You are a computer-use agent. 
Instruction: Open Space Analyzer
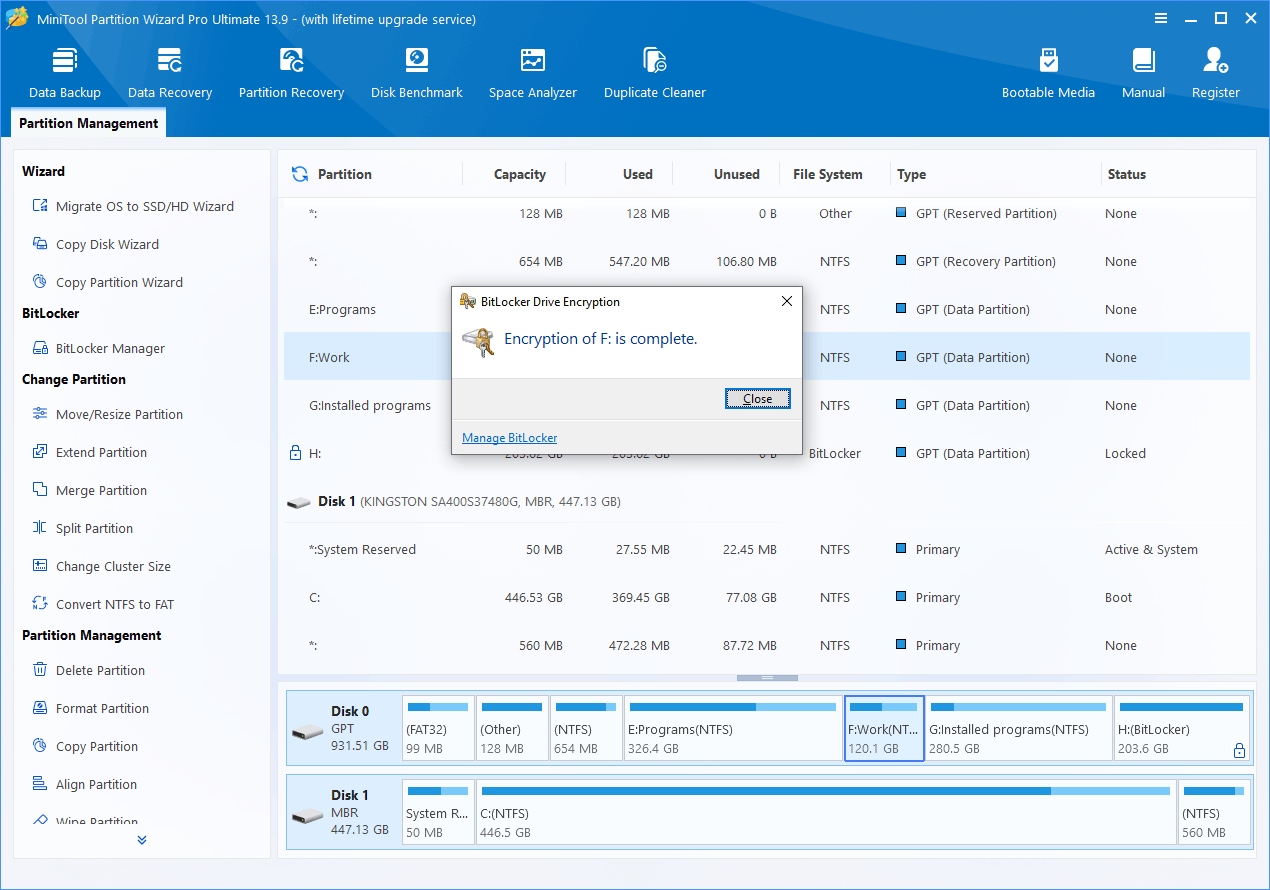click(533, 73)
